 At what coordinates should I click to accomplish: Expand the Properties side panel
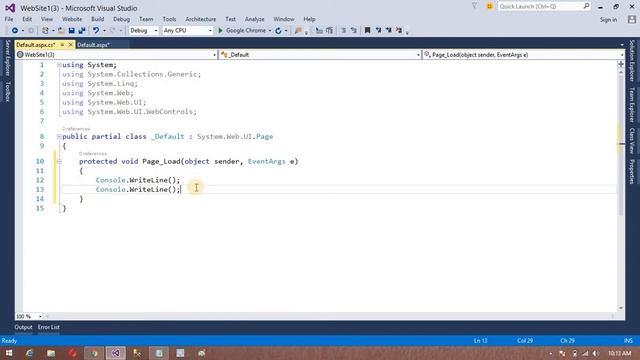pos(632,171)
